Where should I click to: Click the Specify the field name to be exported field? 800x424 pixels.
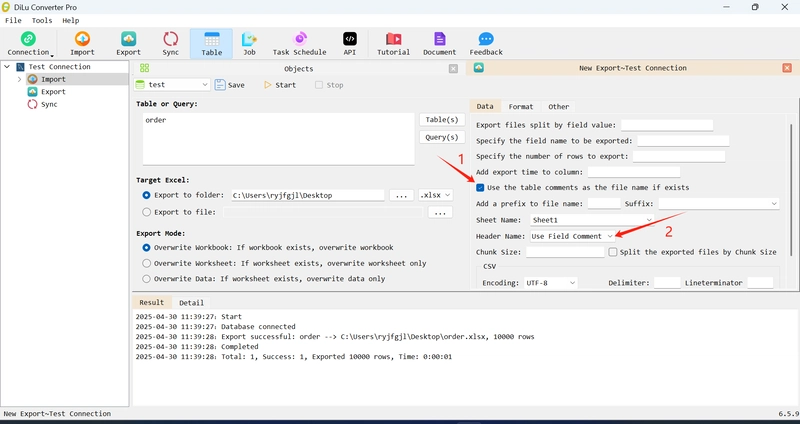[x=683, y=141]
